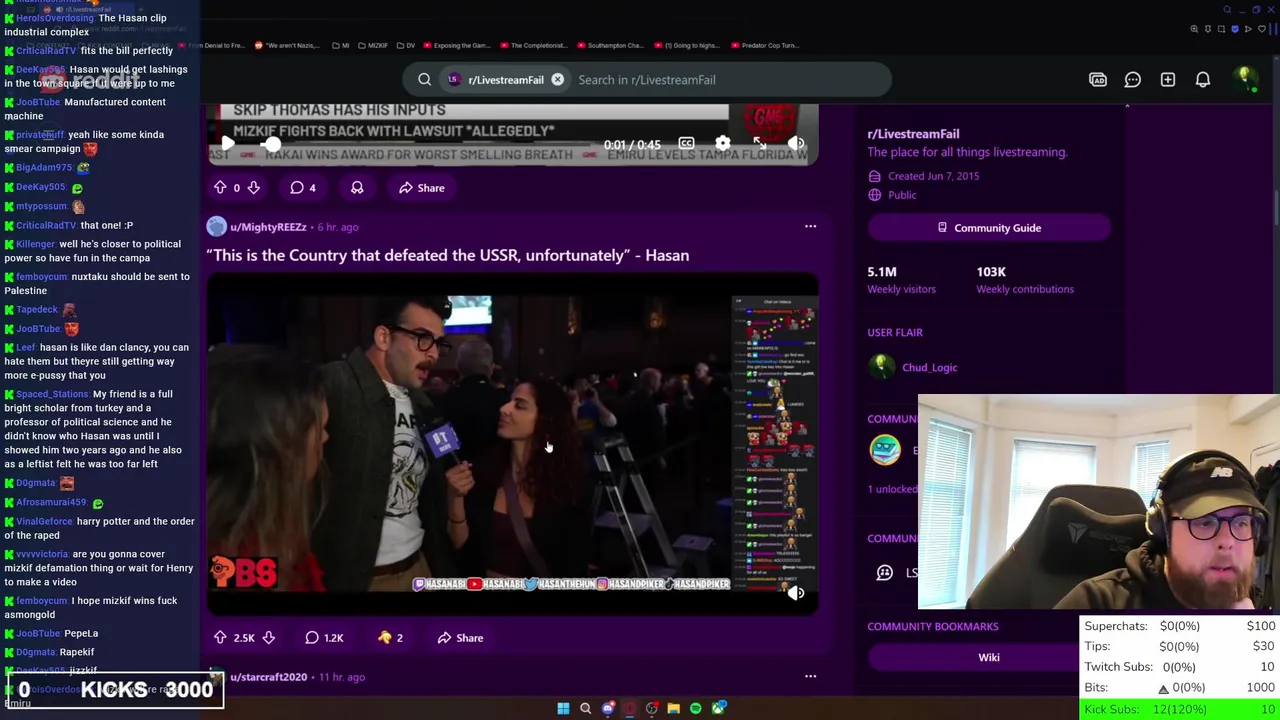The height and width of the screenshot is (720, 1280).
Task: Open 'We aren't Nazis...' bookmark
Action: pos(289,45)
